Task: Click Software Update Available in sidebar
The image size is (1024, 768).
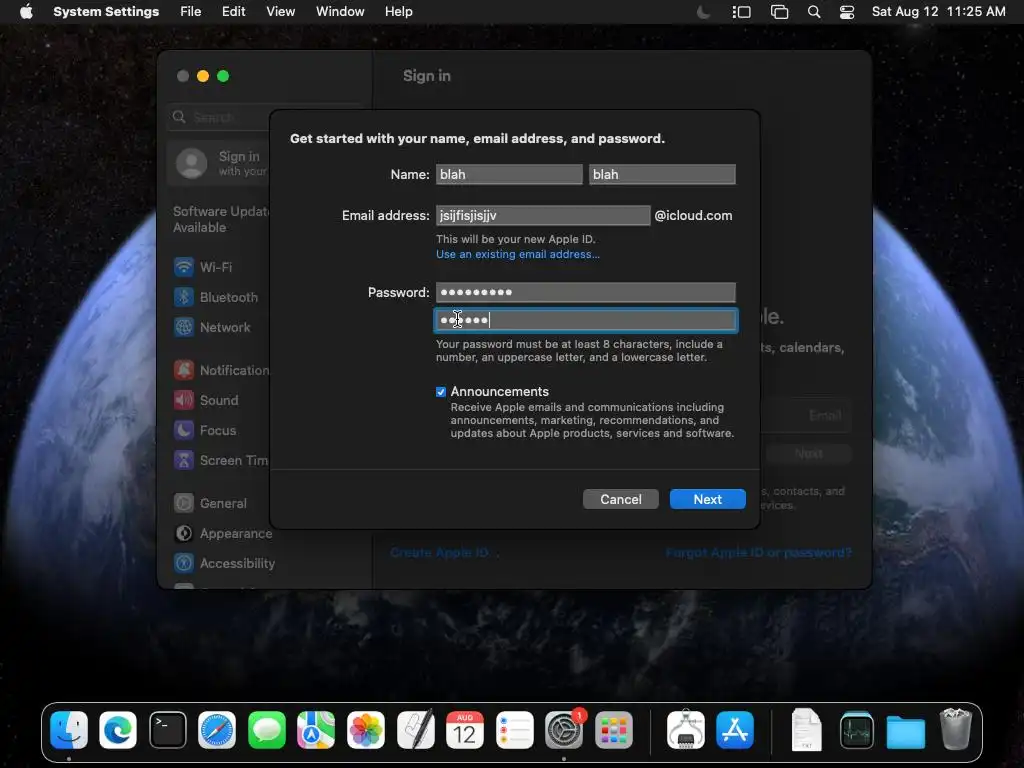Action: tap(221, 219)
